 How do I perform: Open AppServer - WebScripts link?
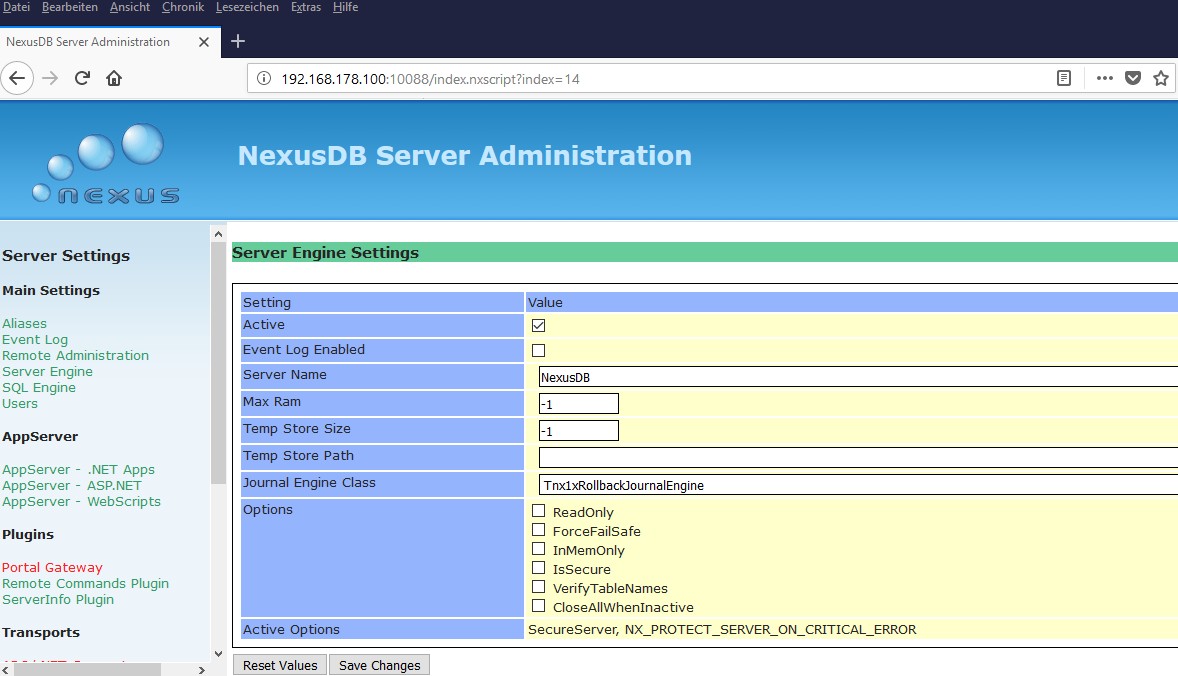(x=81, y=501)
